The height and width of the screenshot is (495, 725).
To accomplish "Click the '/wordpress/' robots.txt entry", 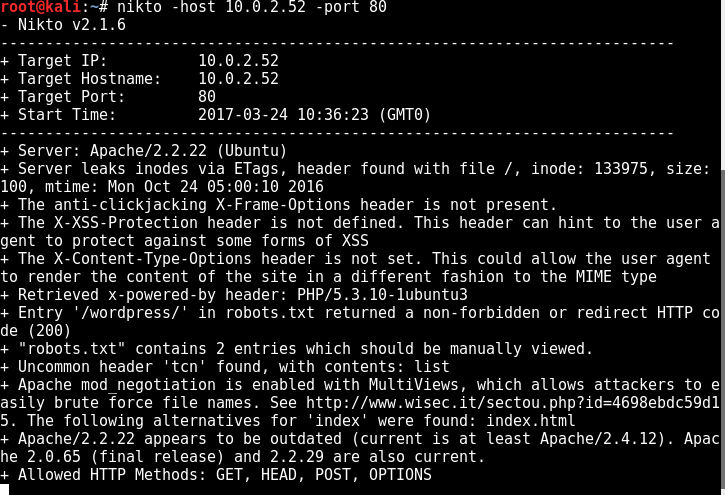I will (130, 313).
